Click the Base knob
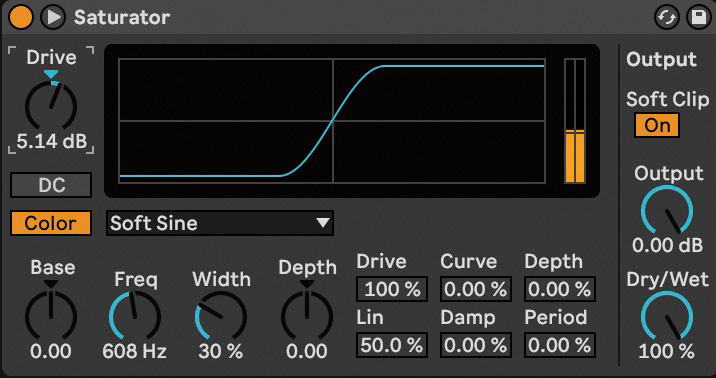This screenshot has height=378, width=716. click(51, 316)
